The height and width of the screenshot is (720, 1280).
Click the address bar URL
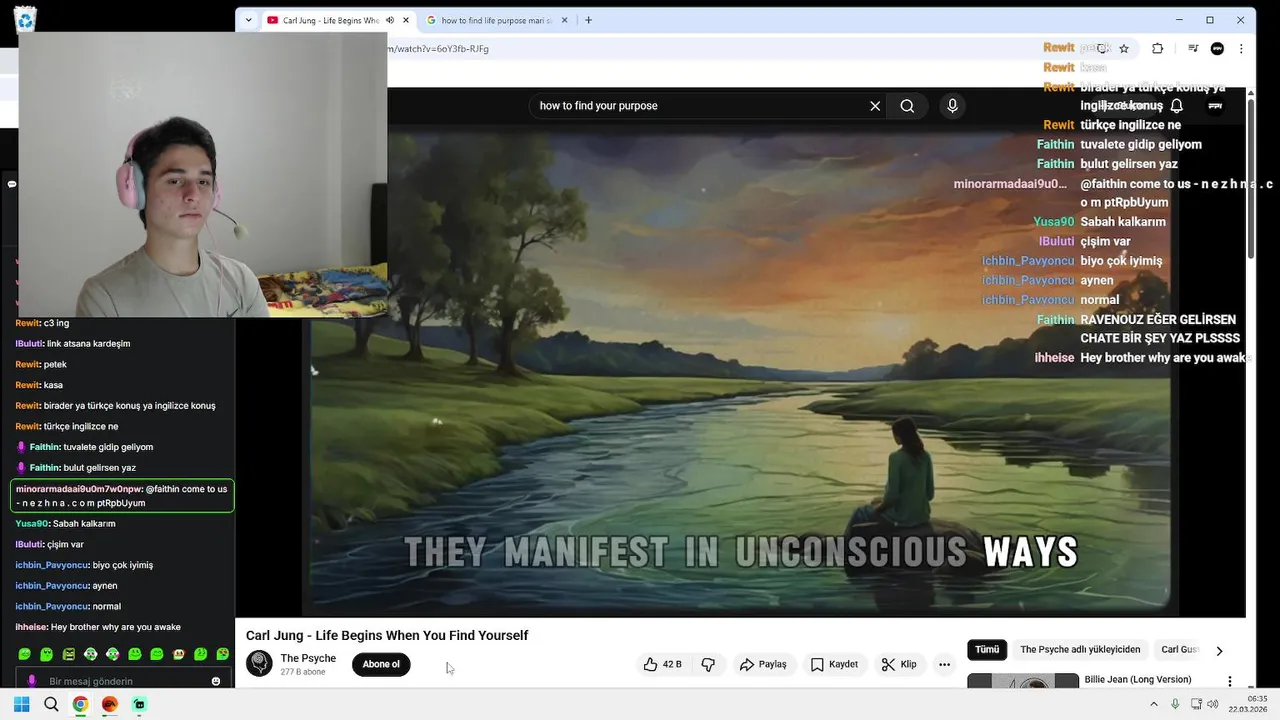tap(438, 48)
